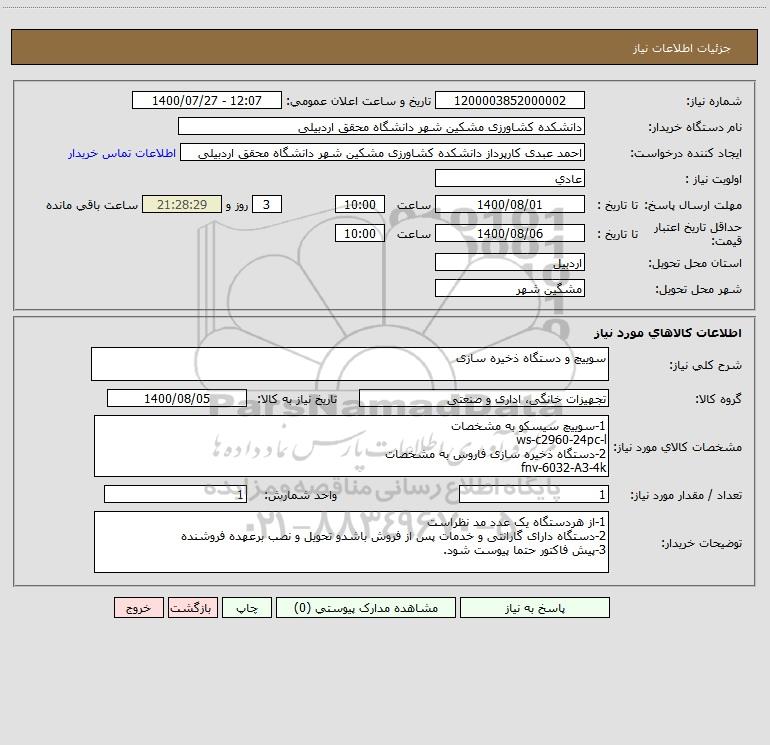Click the اولویت نیاز label
This screenshot has width=770, height=745.
coord(714,180)
